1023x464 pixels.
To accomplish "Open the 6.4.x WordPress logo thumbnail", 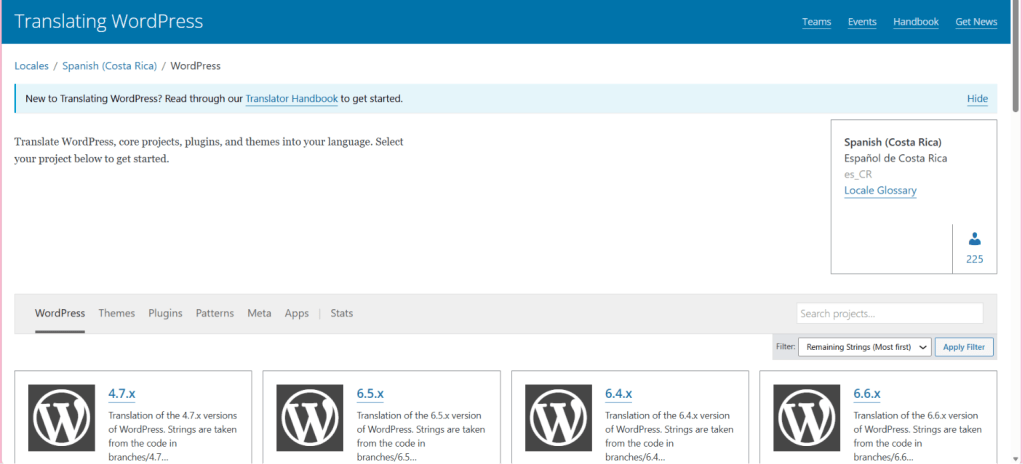I will point(558,418).
